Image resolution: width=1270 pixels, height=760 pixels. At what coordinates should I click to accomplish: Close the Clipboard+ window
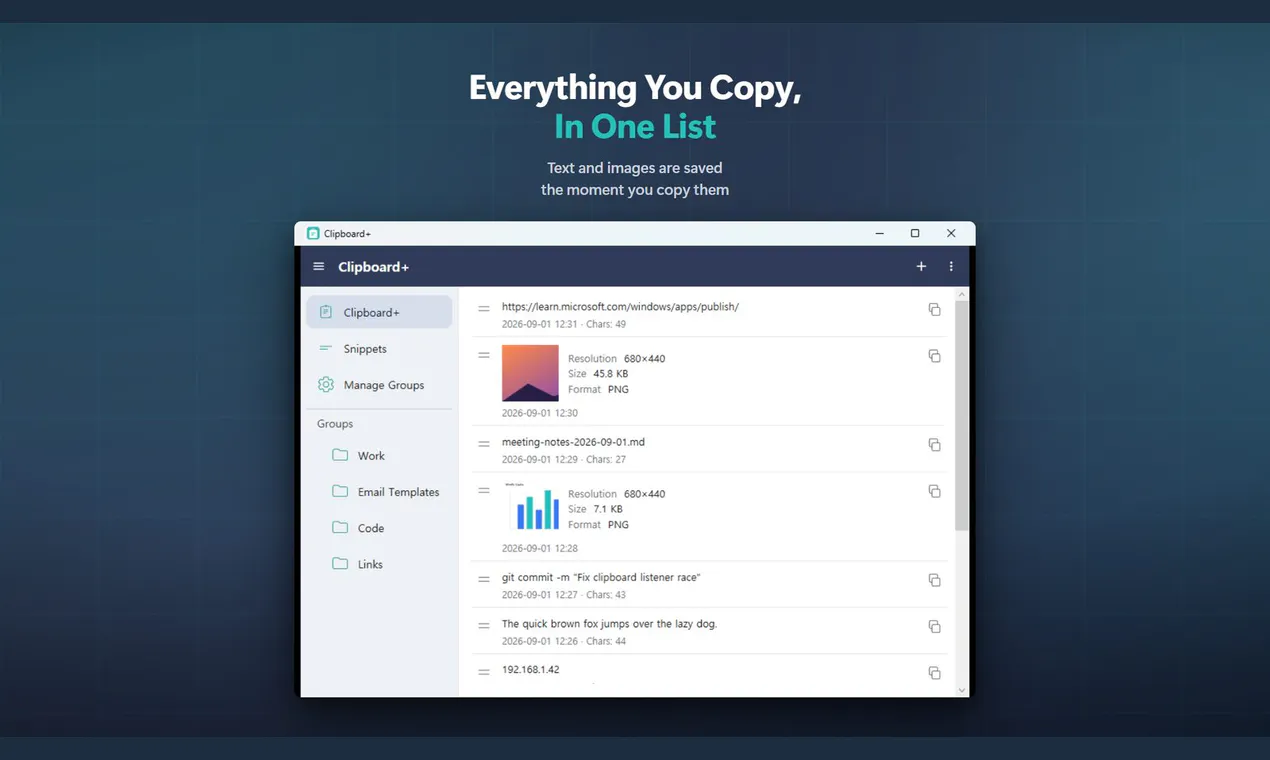point(951,233)
